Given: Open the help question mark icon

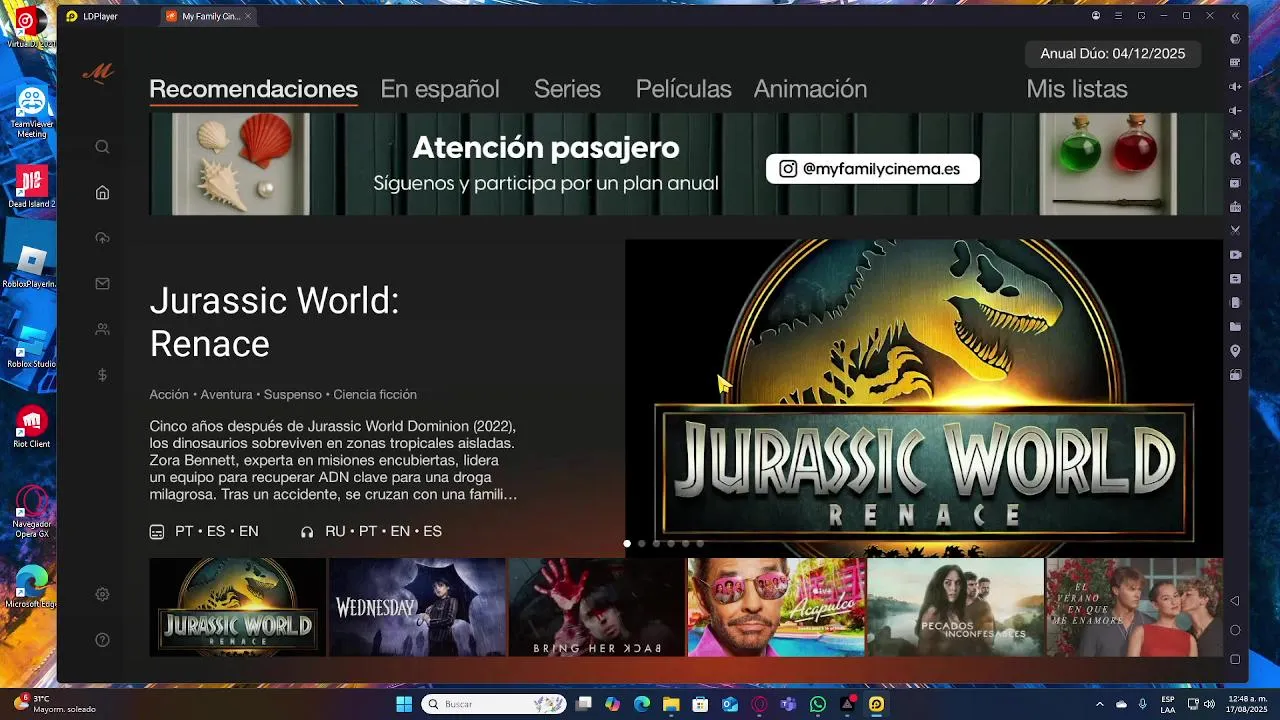Looking at the screenshot, I should pos(102,640).
